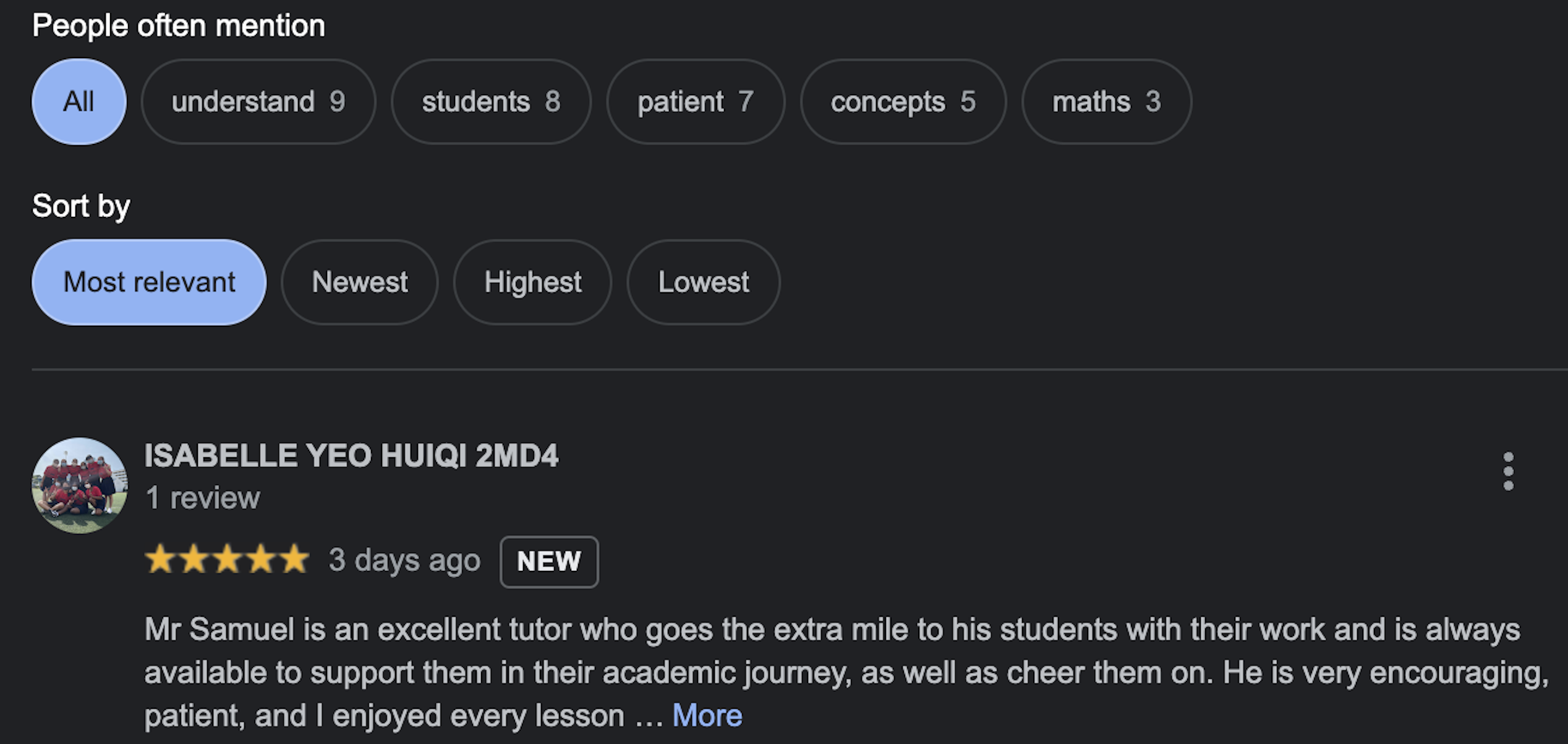The image size is (1568, 744).
Task: Click the 1 review count text
Action: point(203,498)
